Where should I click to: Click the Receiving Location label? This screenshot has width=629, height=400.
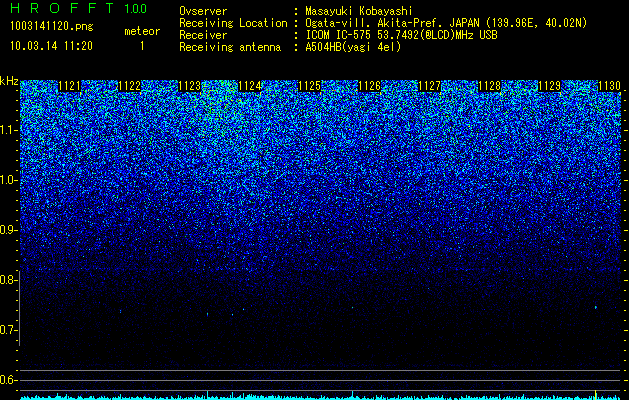coord(233,23)
